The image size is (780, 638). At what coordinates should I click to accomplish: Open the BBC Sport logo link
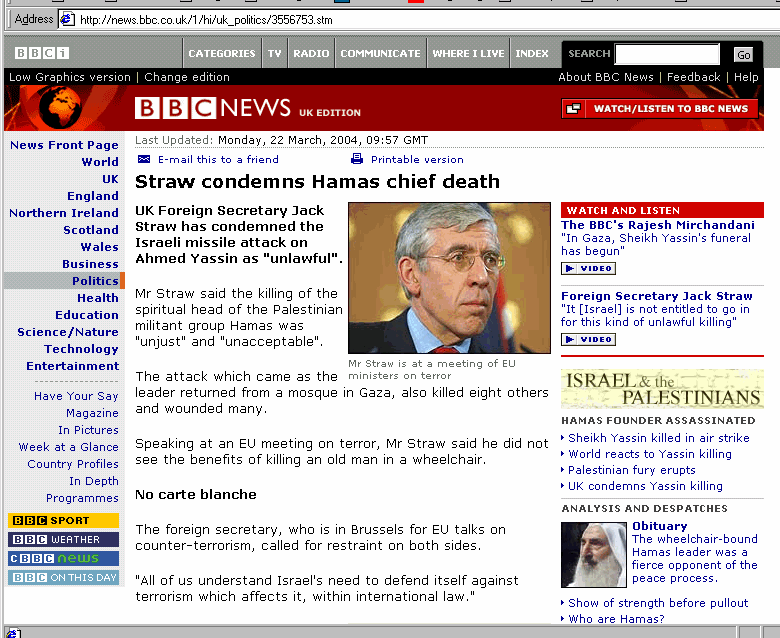pyautogui.click(x=63, y=520)
